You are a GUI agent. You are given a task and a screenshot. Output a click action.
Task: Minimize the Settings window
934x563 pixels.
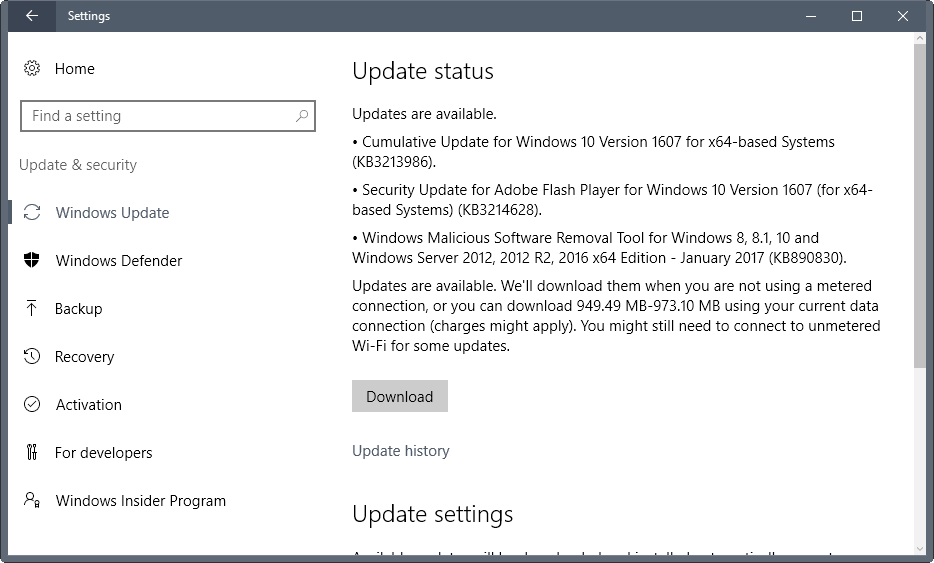pyautogui.click(x=811, y=16)
